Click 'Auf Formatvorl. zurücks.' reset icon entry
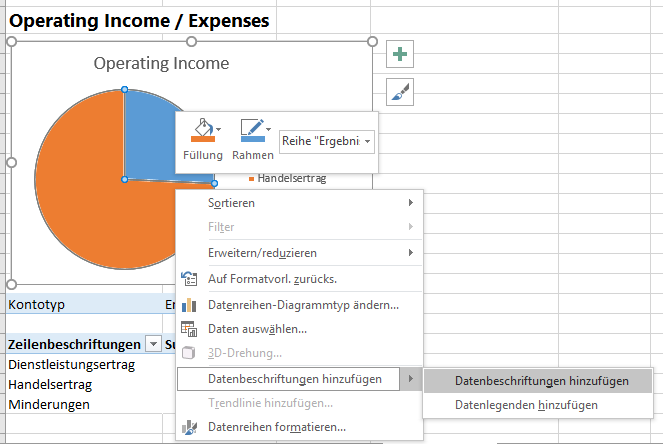The image size is (663, 444). 272,279
